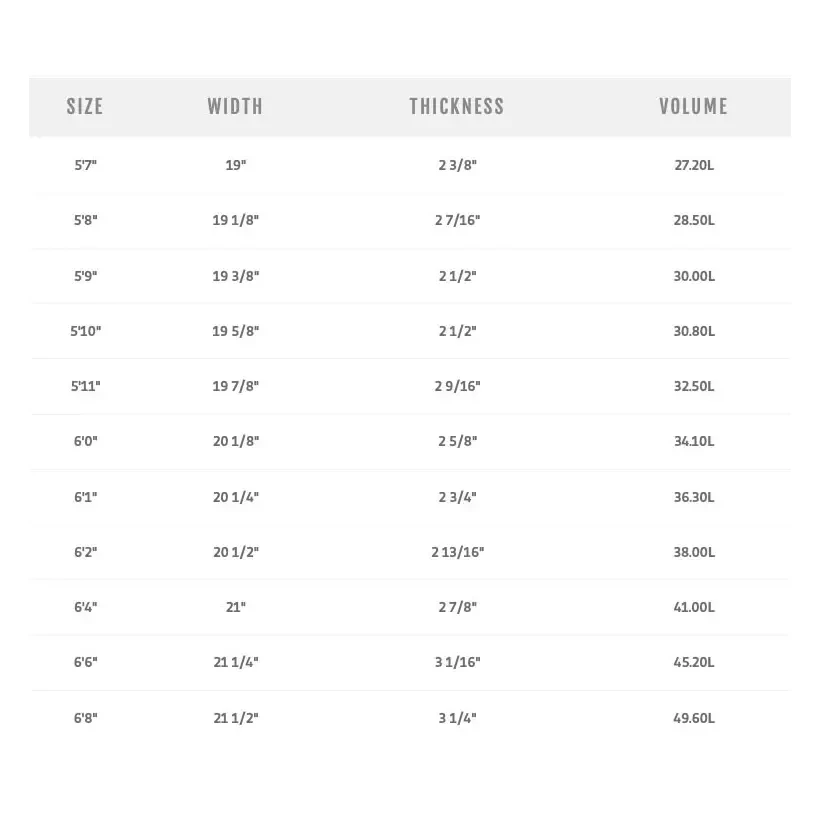Select the 6'2" size cell

click(x=85, y=552)
